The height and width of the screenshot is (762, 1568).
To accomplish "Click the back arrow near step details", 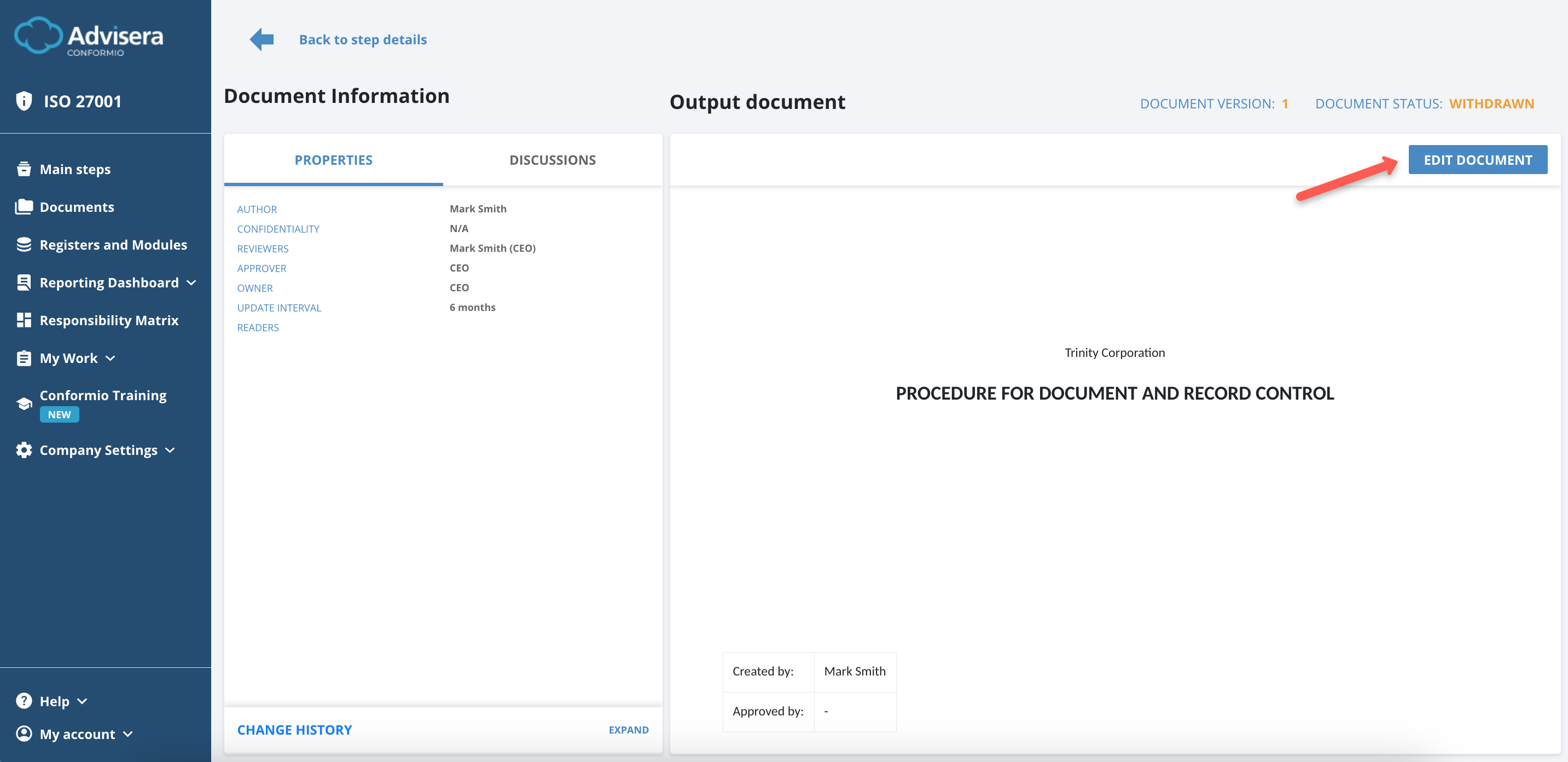I will pyautogui.click(x=261, y=39).
